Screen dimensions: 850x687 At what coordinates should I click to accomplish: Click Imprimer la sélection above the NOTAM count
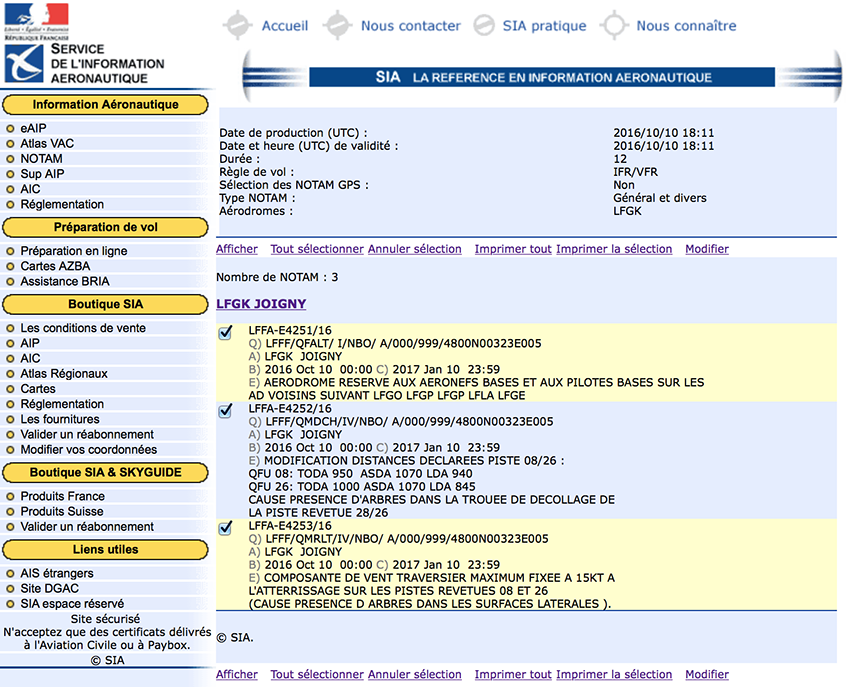[x=614, y=249]
